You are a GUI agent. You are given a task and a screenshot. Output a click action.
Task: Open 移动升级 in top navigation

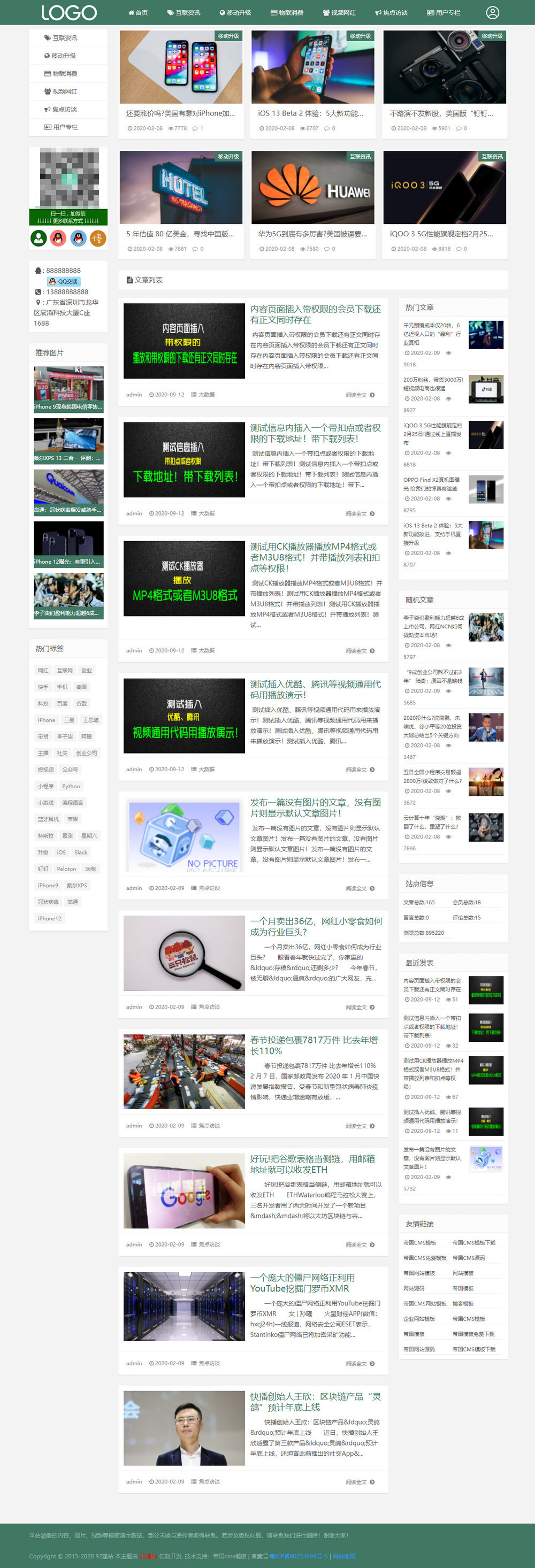[x=235, y=13]
